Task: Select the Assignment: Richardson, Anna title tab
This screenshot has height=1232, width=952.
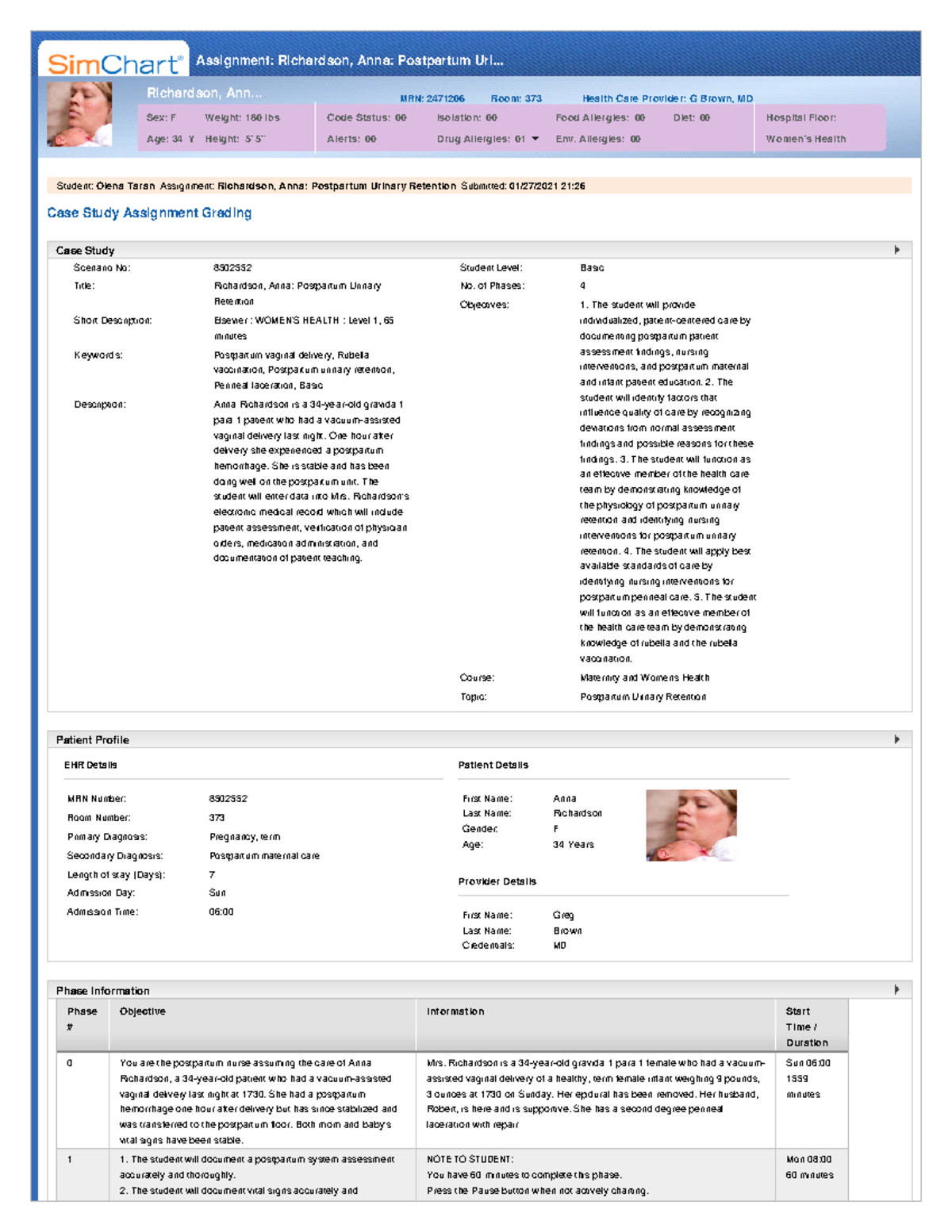Action: click(x=349, y=60)
